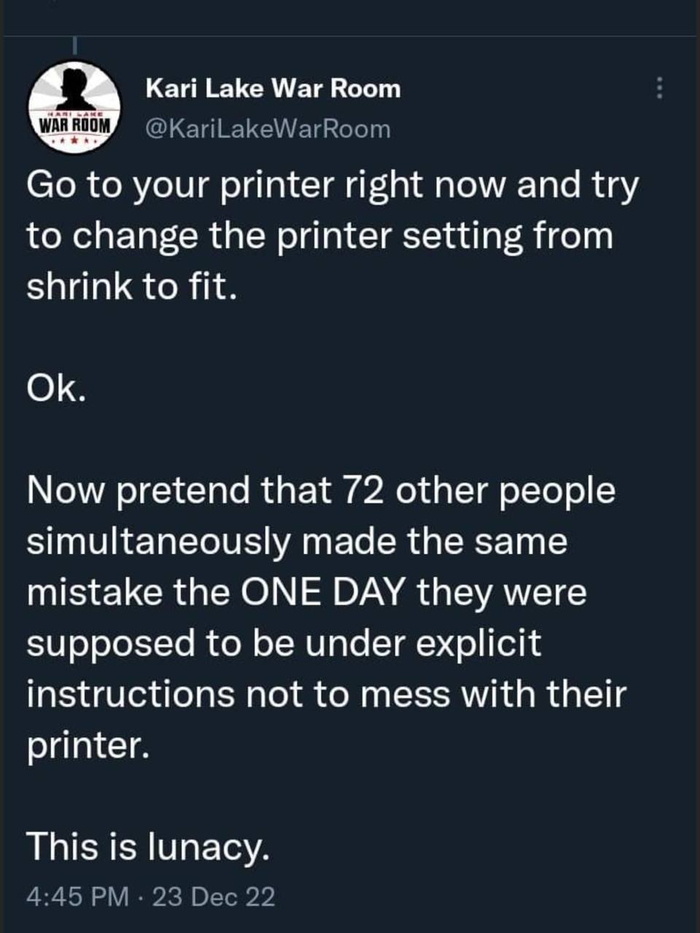Click the stars beneath the WAR ROOM logo

point(76,143)
